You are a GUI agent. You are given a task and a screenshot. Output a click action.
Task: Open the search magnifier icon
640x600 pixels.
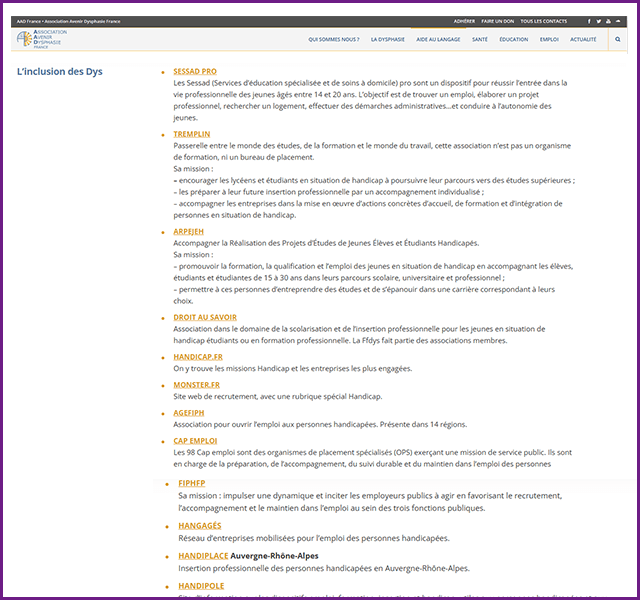point(618,40)
